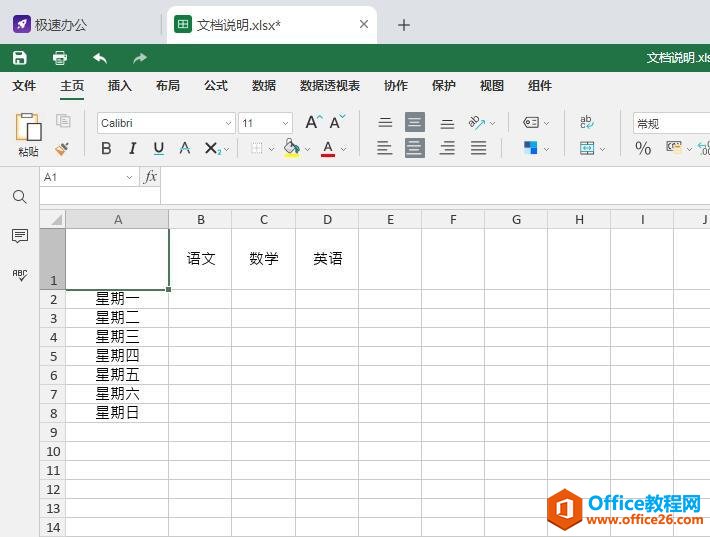The height and width of the screenshot is (537, 710).
Task: Activate the format painter brush
Action: [x=62, y=149]
